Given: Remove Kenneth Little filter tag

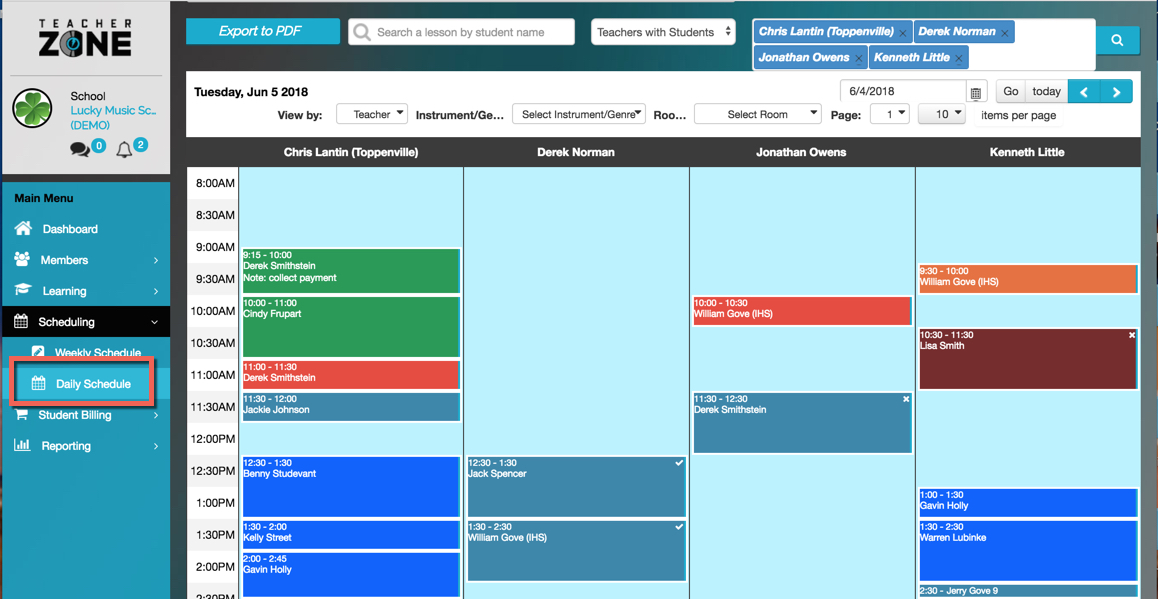Looking at the screenshot, I should [x=959, y=58].
